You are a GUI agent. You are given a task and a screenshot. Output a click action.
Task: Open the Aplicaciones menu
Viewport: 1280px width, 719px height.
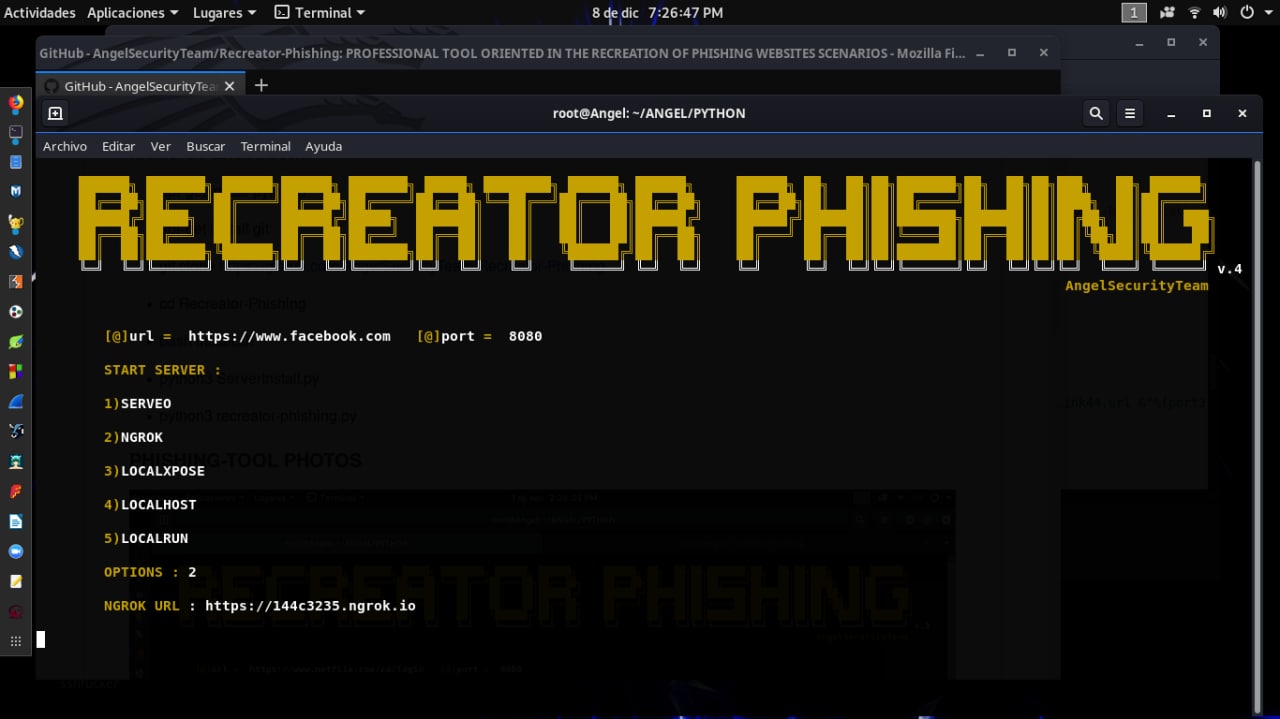pyautogui.click(x=133, y=13)
